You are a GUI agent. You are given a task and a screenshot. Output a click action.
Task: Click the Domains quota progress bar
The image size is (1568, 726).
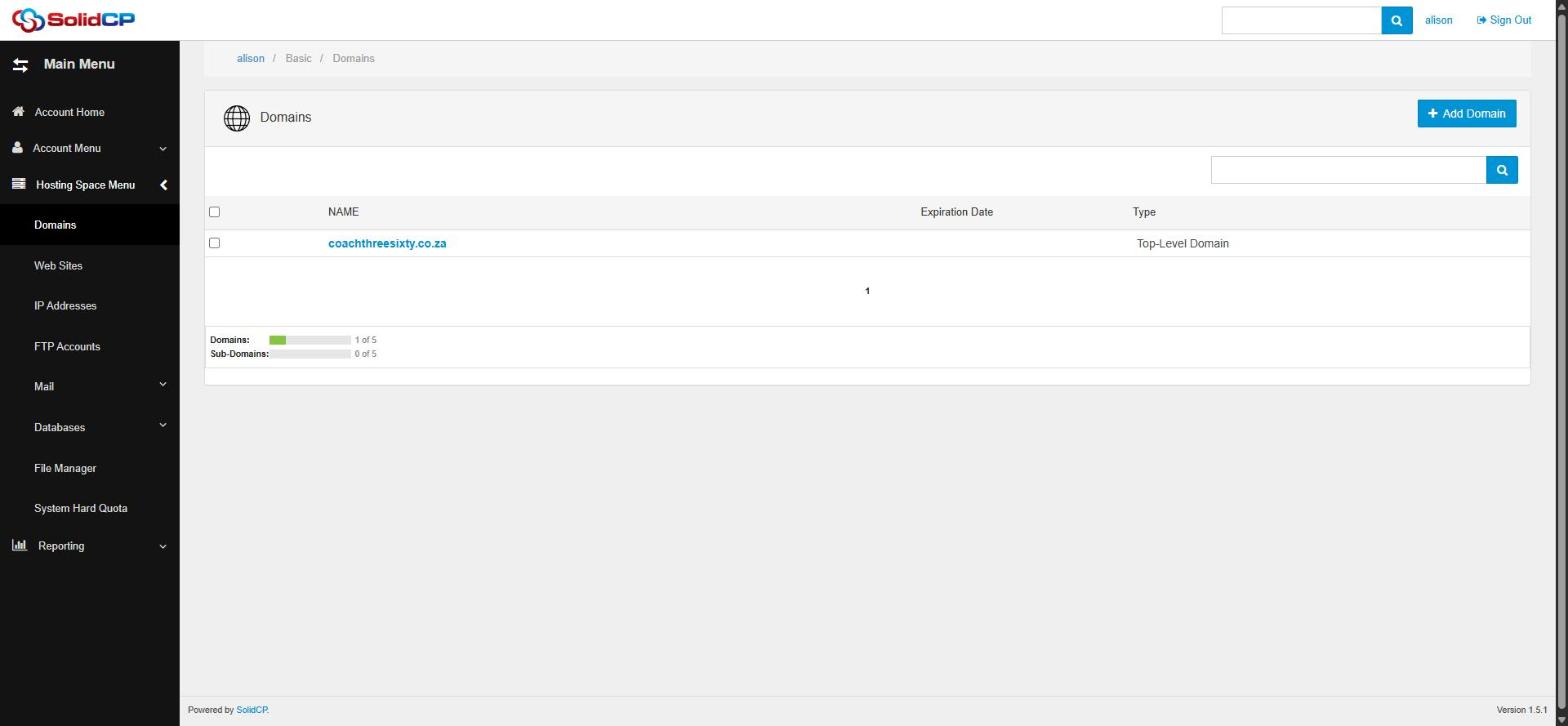point(310,340)
